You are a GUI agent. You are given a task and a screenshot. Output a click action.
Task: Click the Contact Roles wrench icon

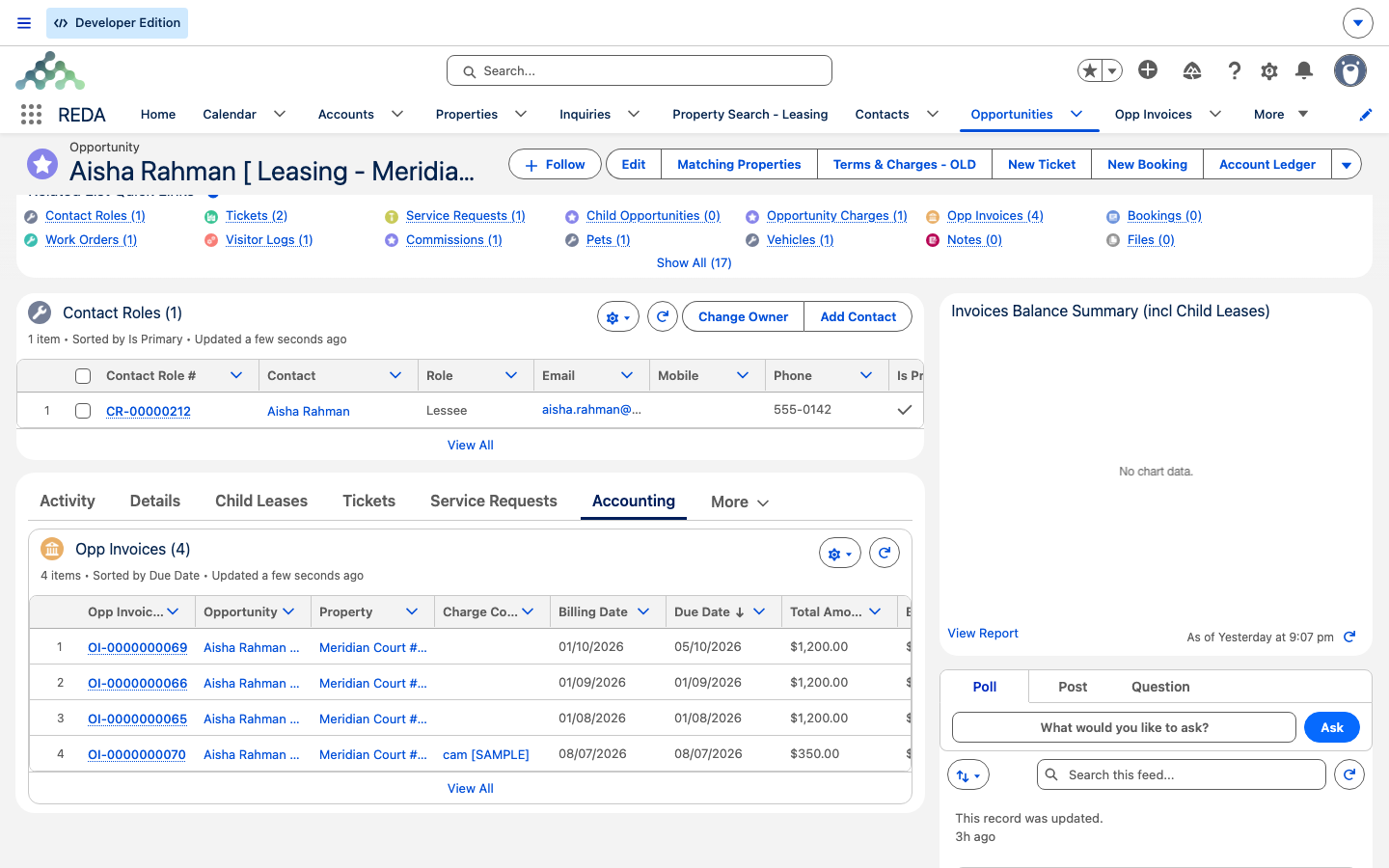(40, 312)
